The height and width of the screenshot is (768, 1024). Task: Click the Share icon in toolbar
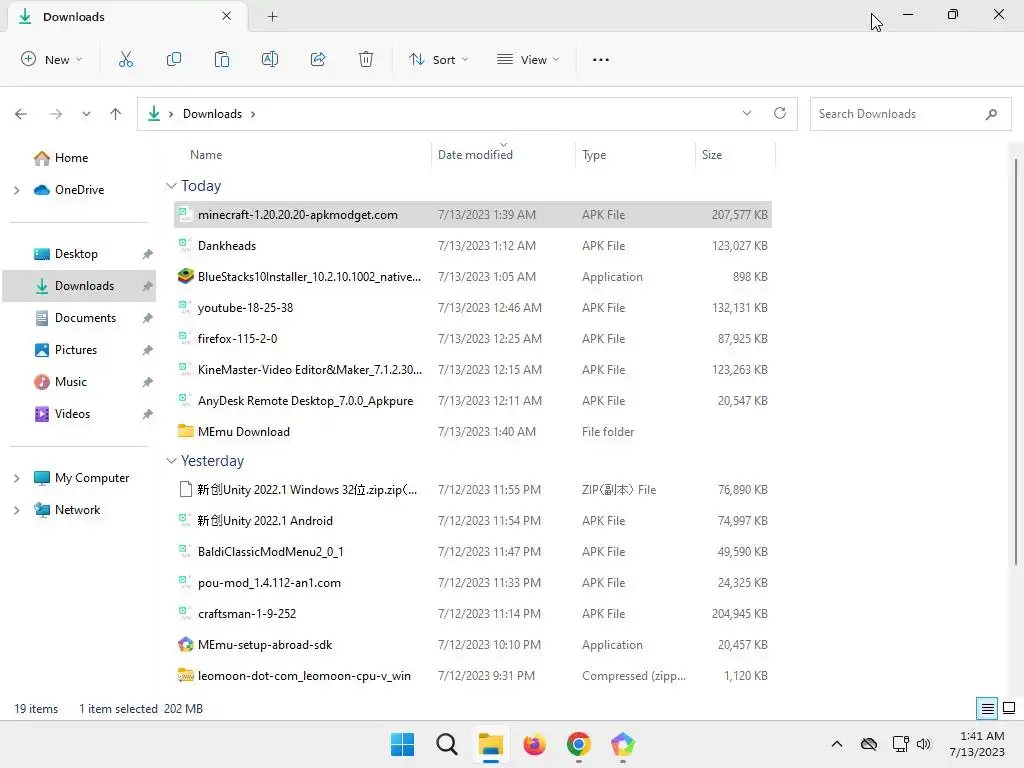[318, 59]
